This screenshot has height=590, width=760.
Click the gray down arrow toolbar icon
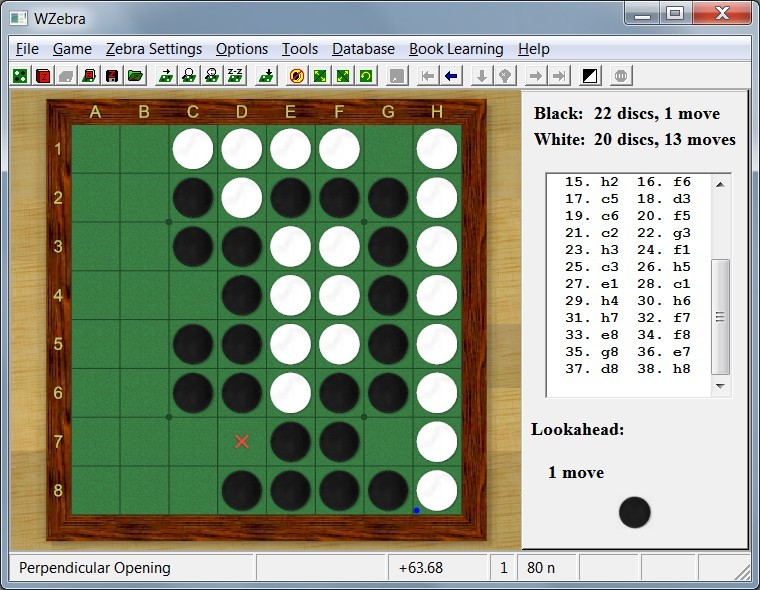pos(481,76)
